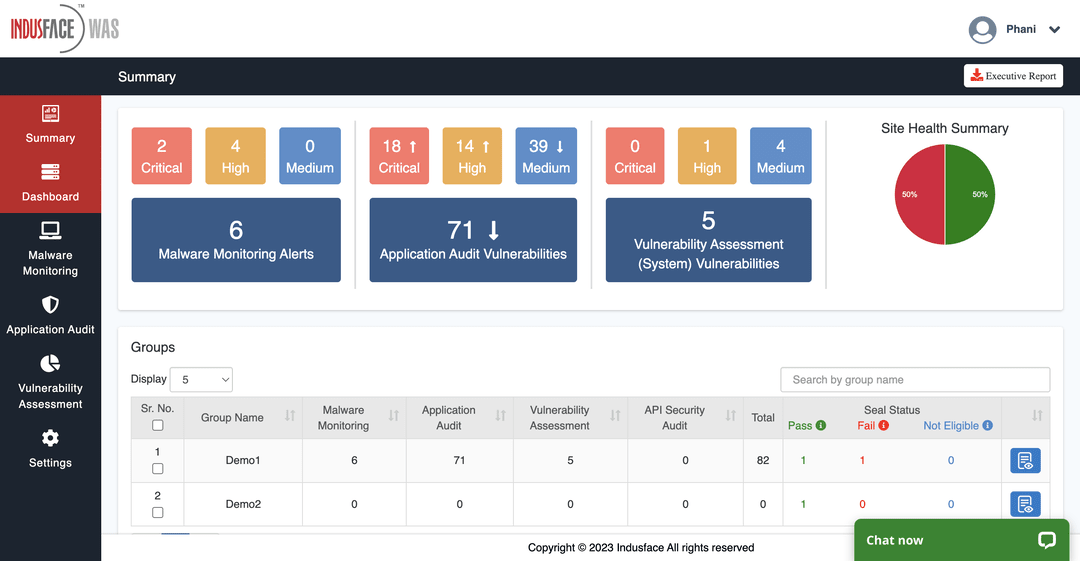Click the user avatar icon beside Phani
This screenshot has height=561, width=1080.
(982, 30)
